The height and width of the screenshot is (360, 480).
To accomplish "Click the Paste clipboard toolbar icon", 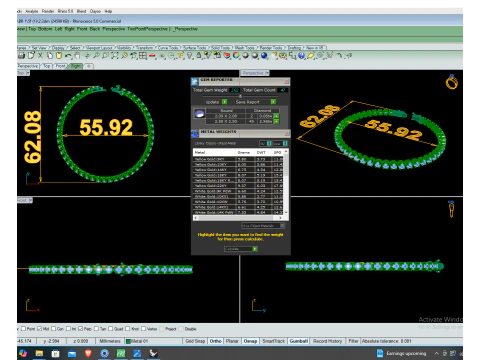I will coord(59,56).
